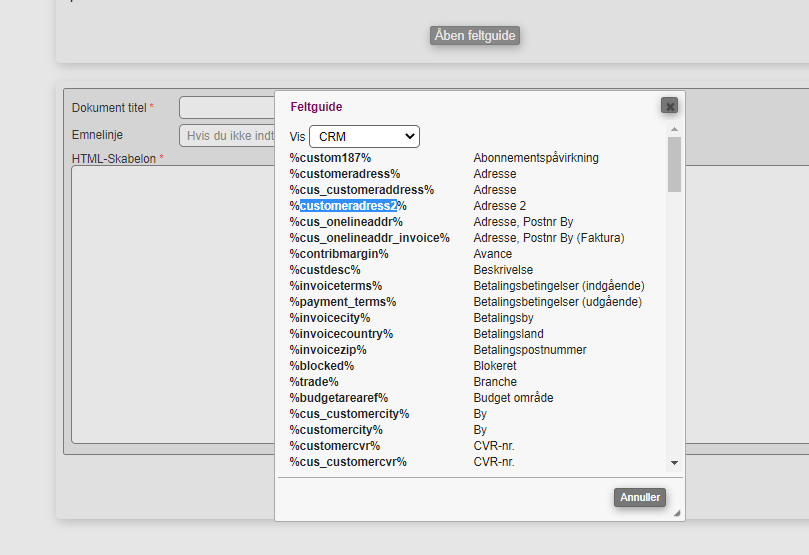Select the %contribmargin% Avance field
The image size is (809, 555).
339,254
